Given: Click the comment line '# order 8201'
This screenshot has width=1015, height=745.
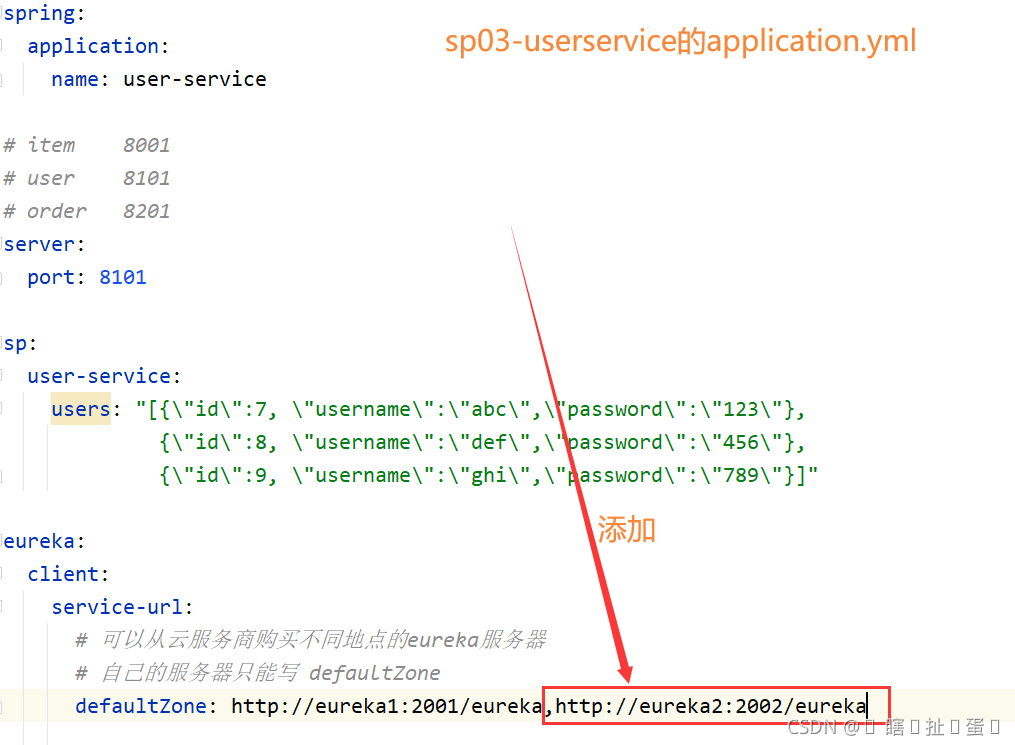Looking at the screenshot, I should 87,211.
